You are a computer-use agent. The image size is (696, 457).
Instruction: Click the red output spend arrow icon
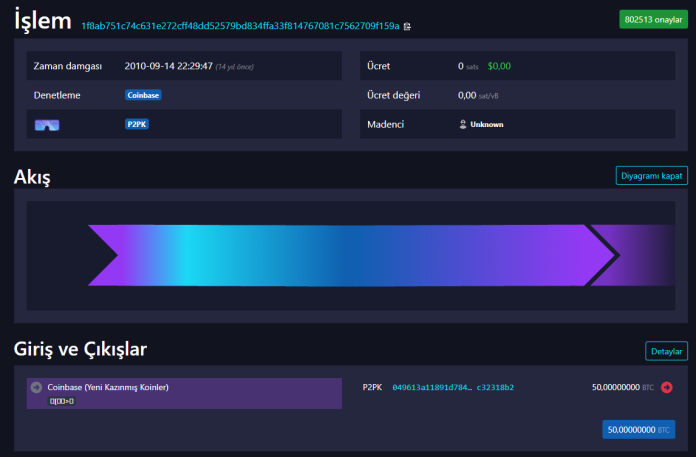pos(667,387)
